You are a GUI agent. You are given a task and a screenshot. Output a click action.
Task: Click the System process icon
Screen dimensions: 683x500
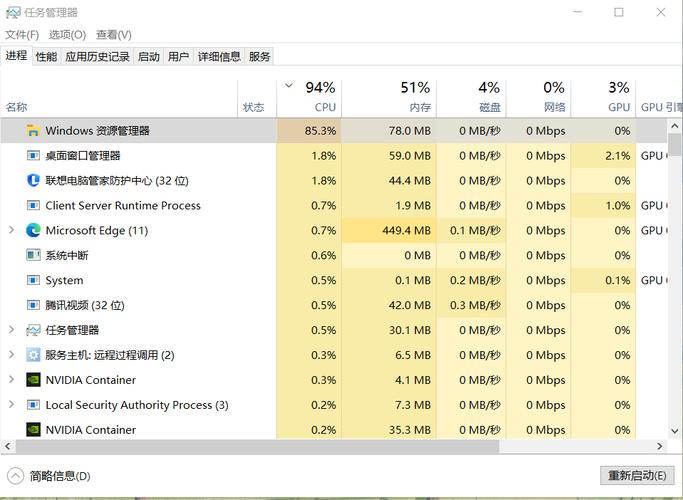pyautogui.click(x=33, y=280)
